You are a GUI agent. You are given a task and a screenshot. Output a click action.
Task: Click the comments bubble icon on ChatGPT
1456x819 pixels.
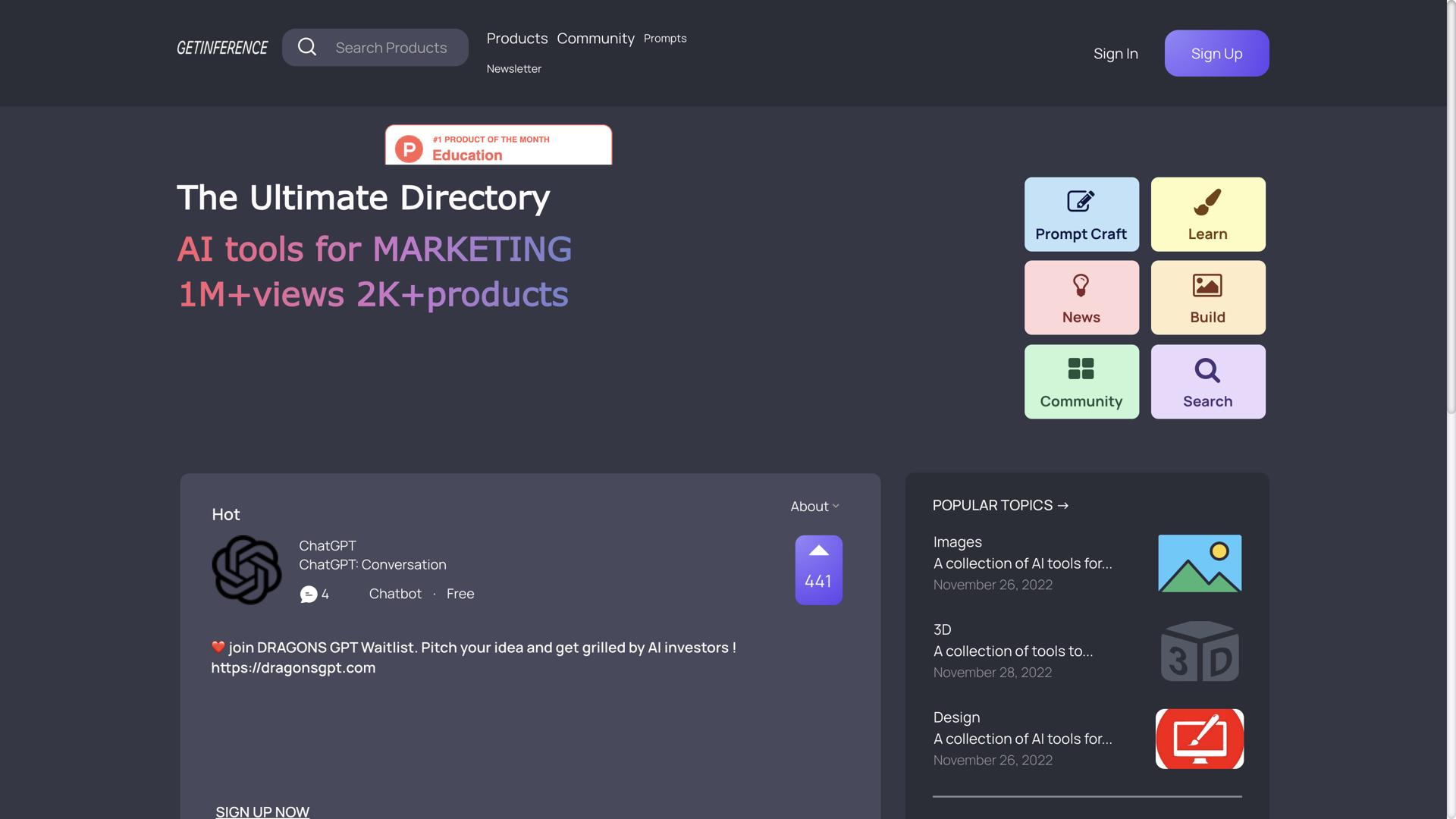(x=309, y=594)
